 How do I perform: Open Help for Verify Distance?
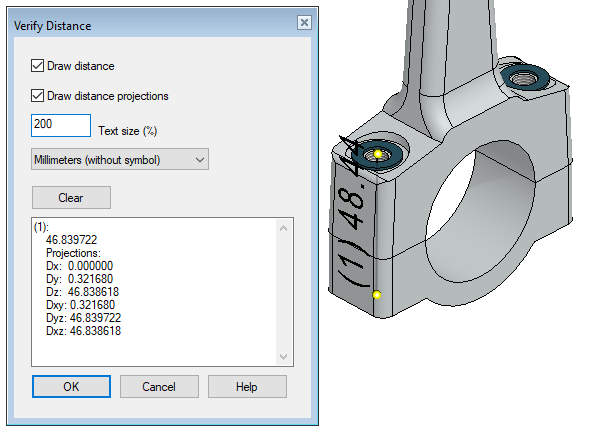click(x=247, y=387)
